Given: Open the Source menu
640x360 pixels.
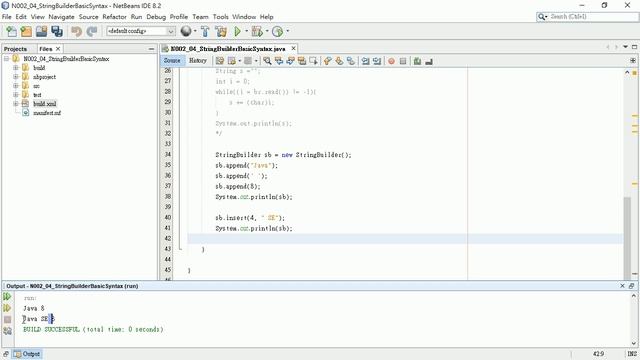Looking at the screenshot, I should tap(88, 17).
